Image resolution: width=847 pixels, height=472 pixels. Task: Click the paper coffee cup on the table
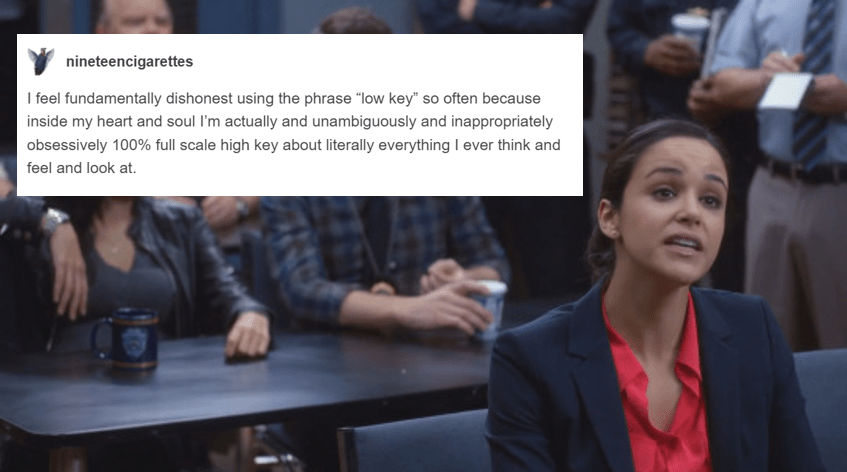(x=488, y=309)
